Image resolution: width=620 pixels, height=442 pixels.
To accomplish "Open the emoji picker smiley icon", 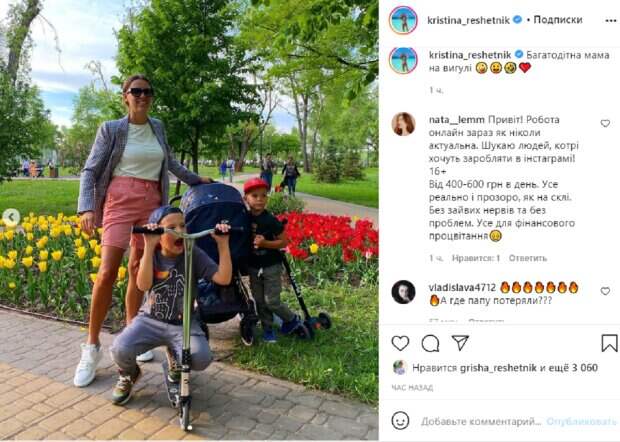I will 400,420.
